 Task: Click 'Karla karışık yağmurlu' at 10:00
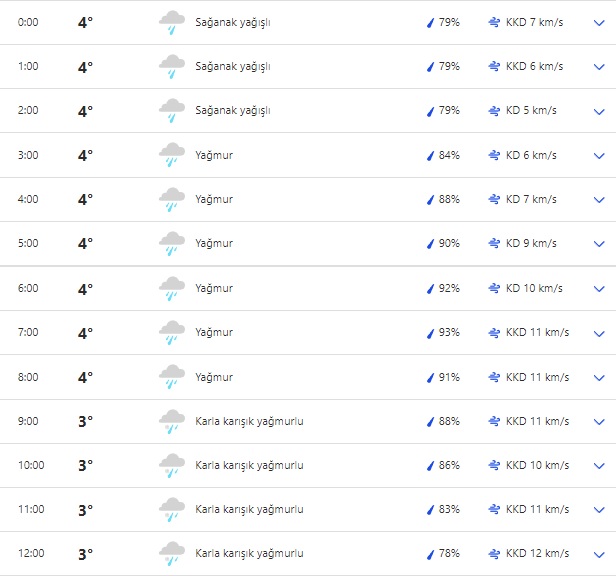(249, 466)
